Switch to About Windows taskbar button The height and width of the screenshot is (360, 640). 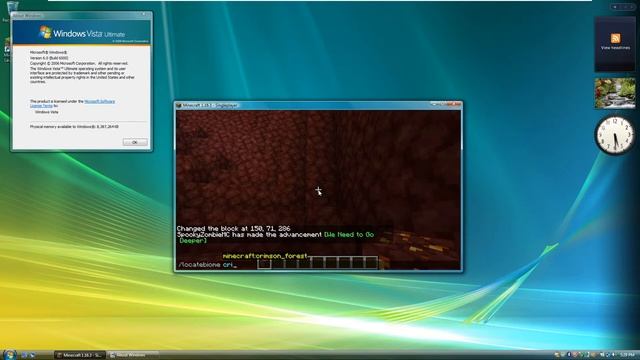pos(133,355)
